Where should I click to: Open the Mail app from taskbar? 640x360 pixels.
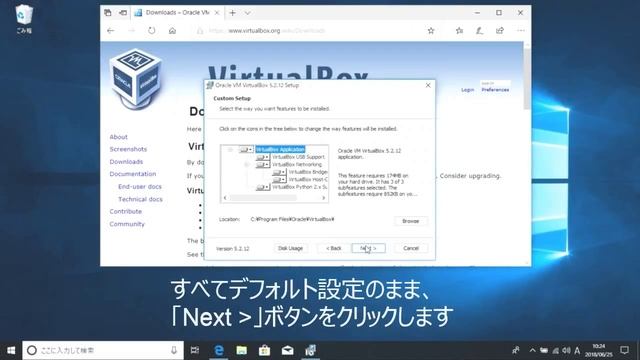(x=287, y=350)
